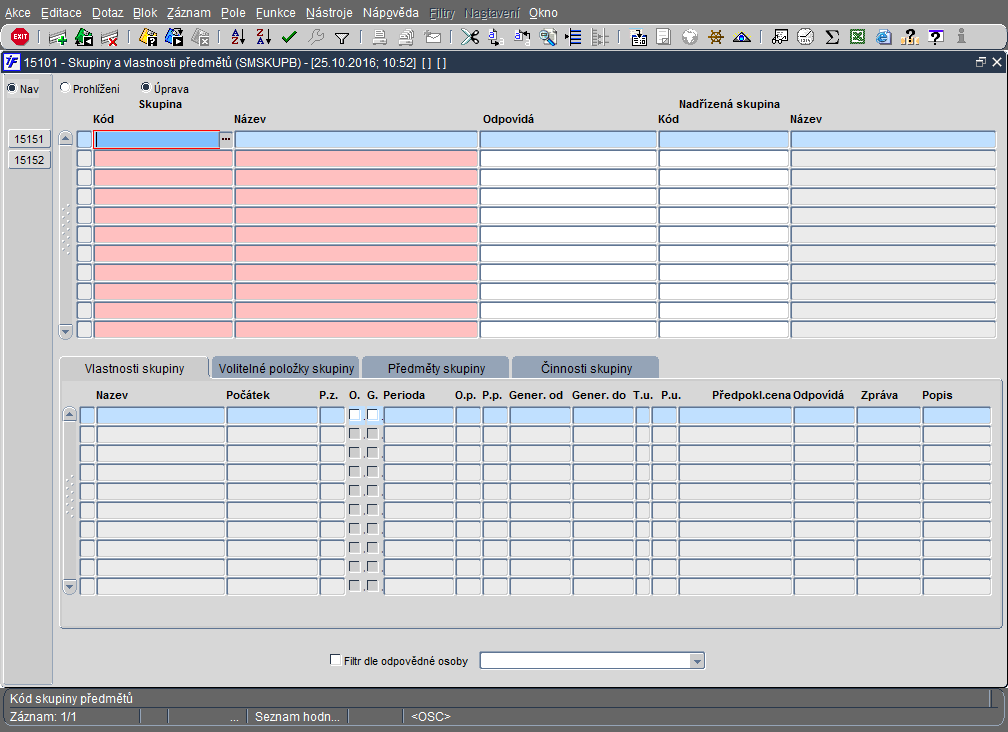Click the up arrow of the Skupina block scrollbar
The height and width of the screenshot is (732, 1008).
point(66,138)
